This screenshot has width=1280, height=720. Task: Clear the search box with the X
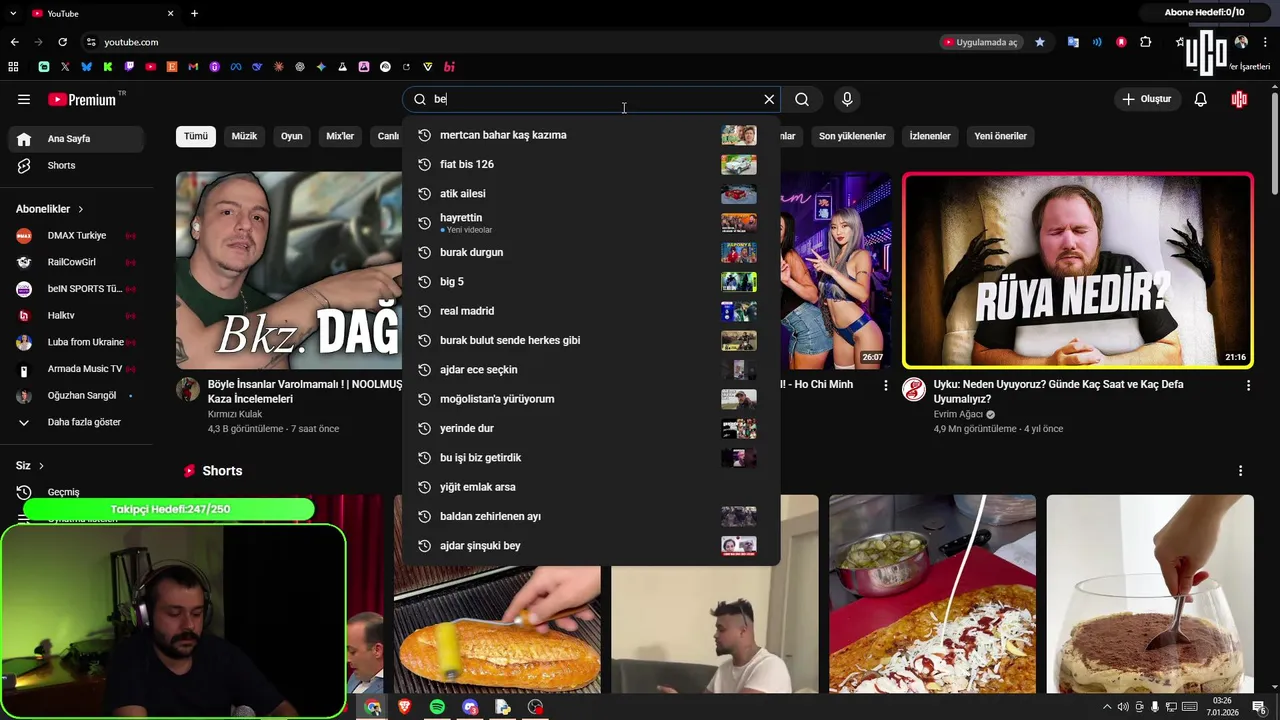769,99
